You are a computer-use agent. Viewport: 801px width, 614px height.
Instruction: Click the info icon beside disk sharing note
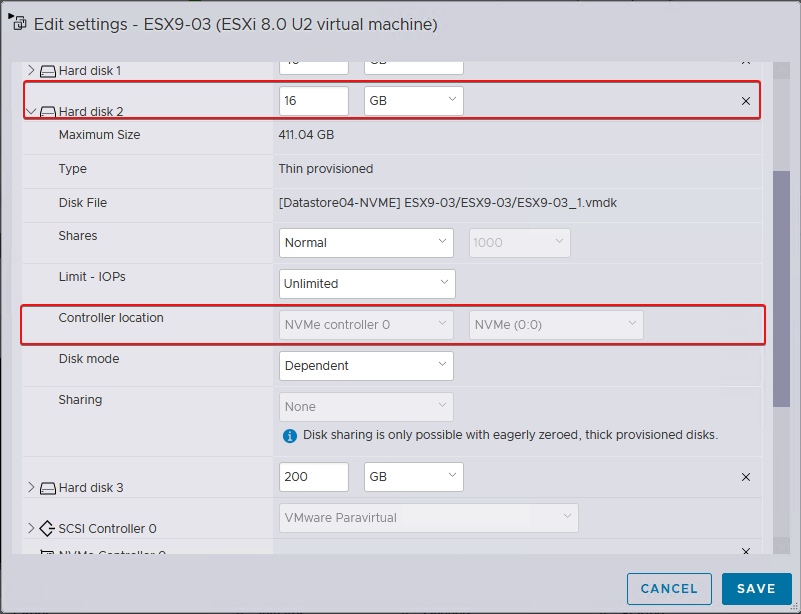(x=290, y=436)
